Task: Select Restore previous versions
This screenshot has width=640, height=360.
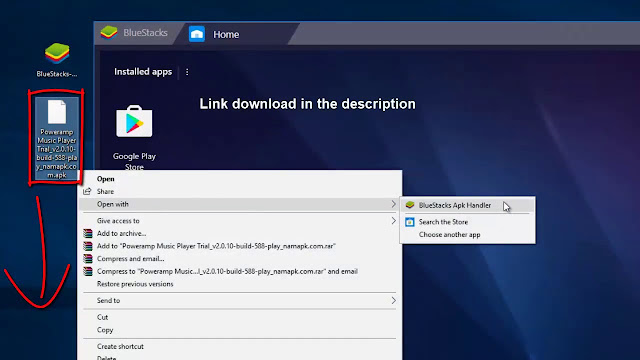Action: tap(135, 284)
